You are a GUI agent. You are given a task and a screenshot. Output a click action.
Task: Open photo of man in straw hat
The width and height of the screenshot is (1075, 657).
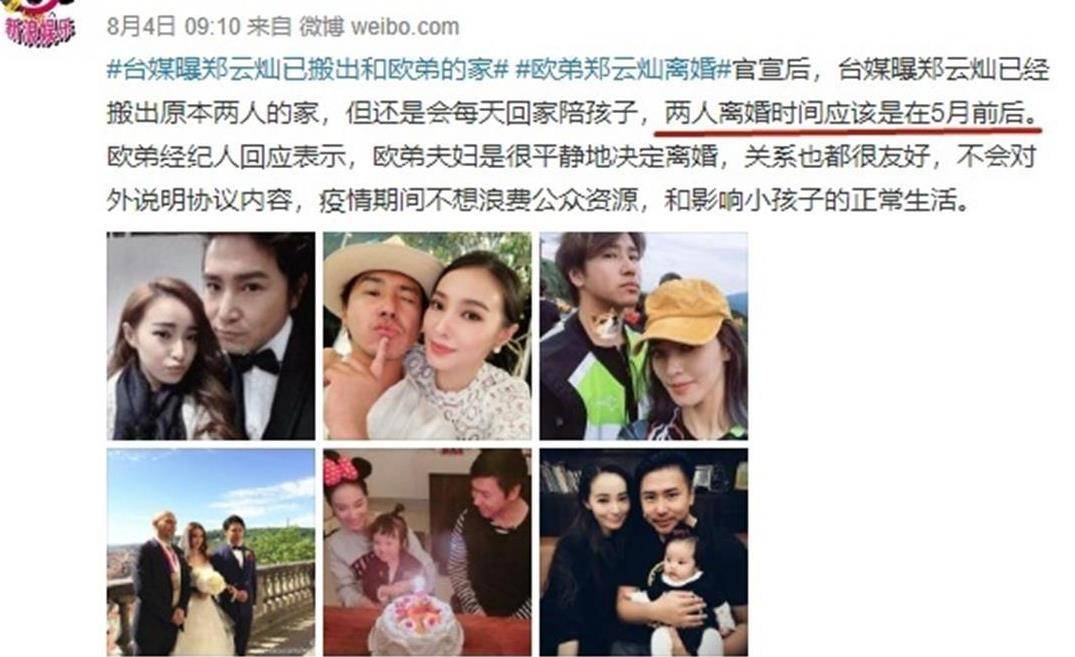(427, 336)
